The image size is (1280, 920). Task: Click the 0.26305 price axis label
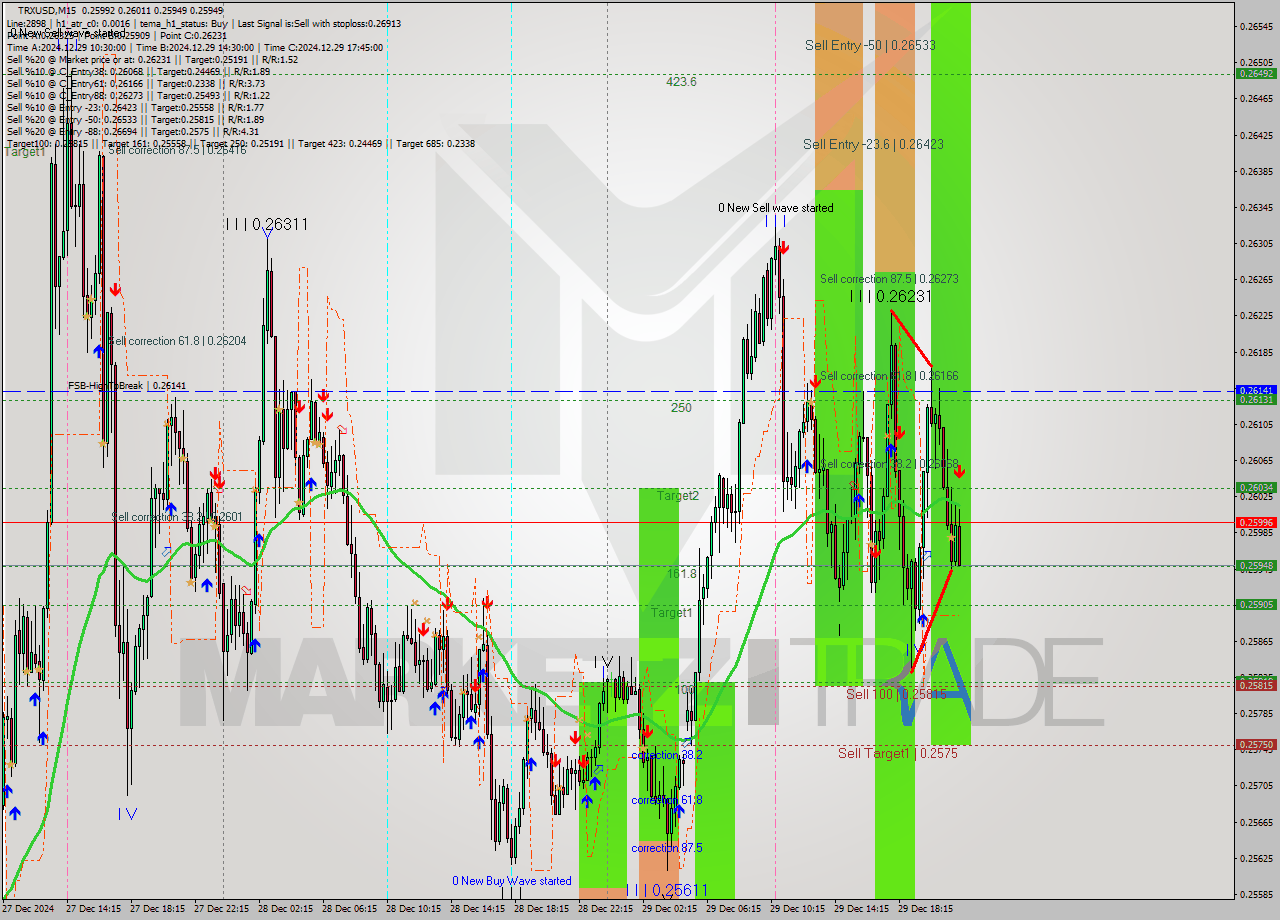1257,243
